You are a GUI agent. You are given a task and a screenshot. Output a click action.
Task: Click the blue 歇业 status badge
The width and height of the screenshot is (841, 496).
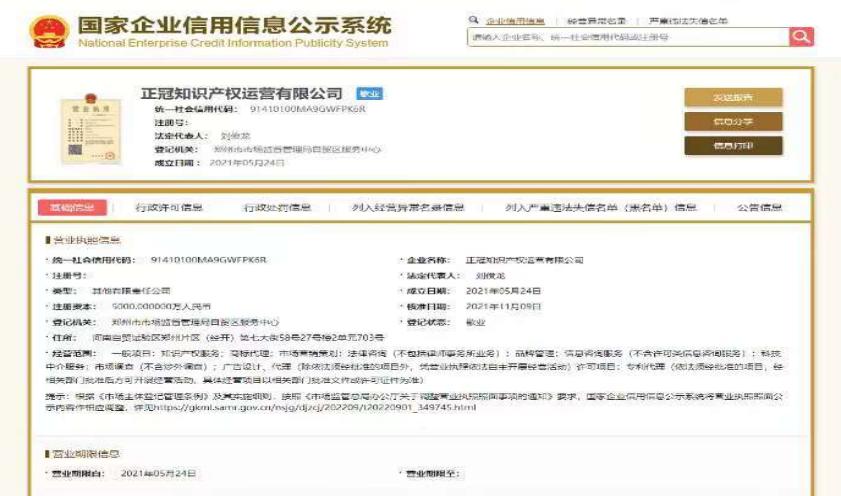pyautogui.click(x=369, y=94)
